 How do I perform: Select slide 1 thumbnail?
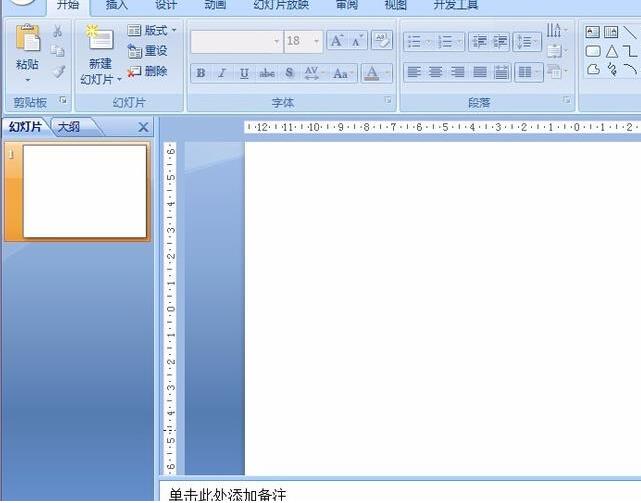[x=85, y=191]
